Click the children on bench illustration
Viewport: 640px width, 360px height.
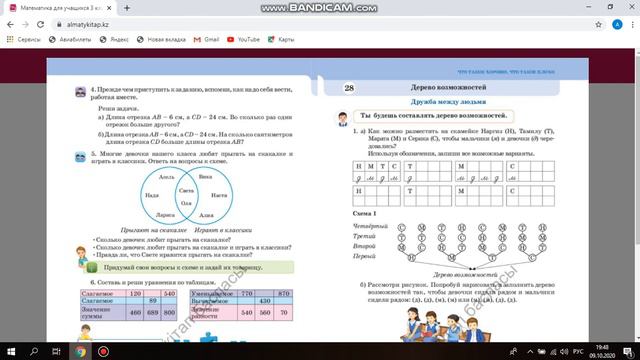[446, 324]
